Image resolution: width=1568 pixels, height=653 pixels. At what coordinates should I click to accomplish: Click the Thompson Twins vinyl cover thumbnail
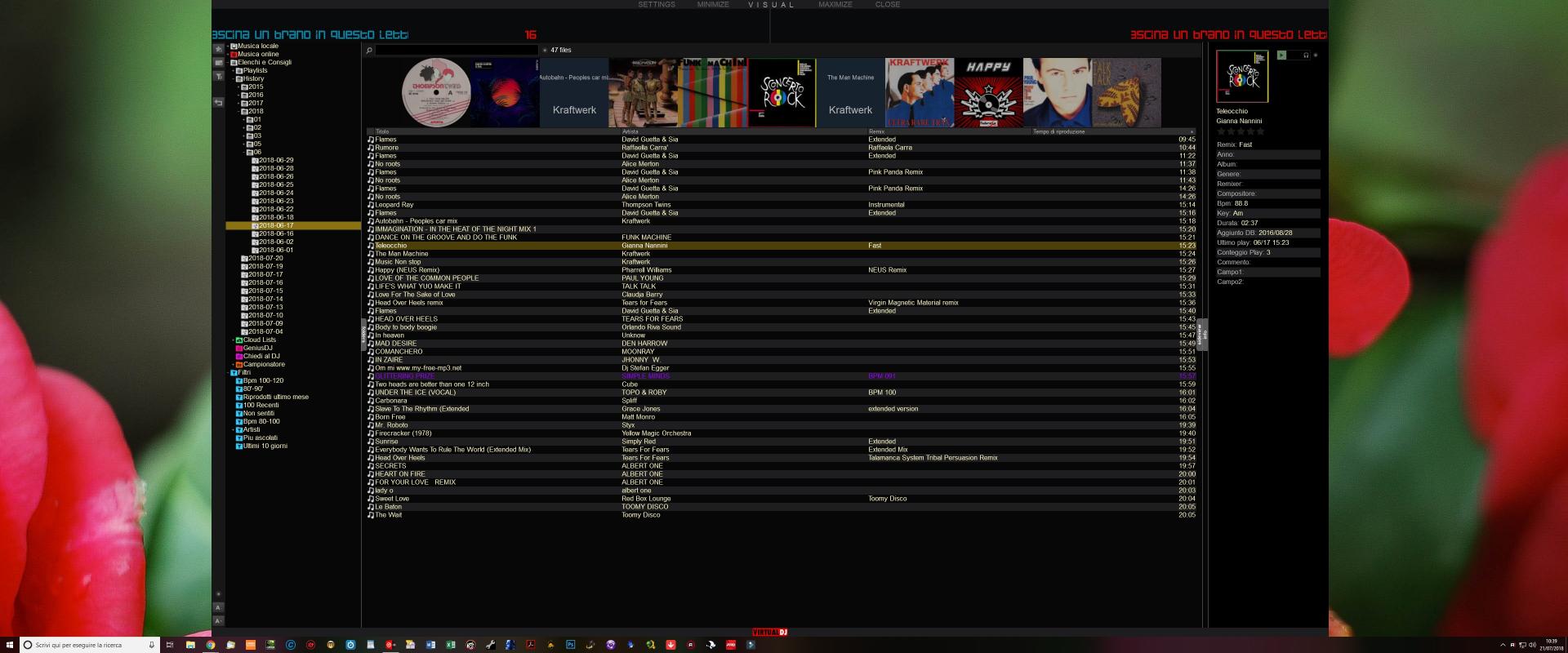click(x=436, y=92)
